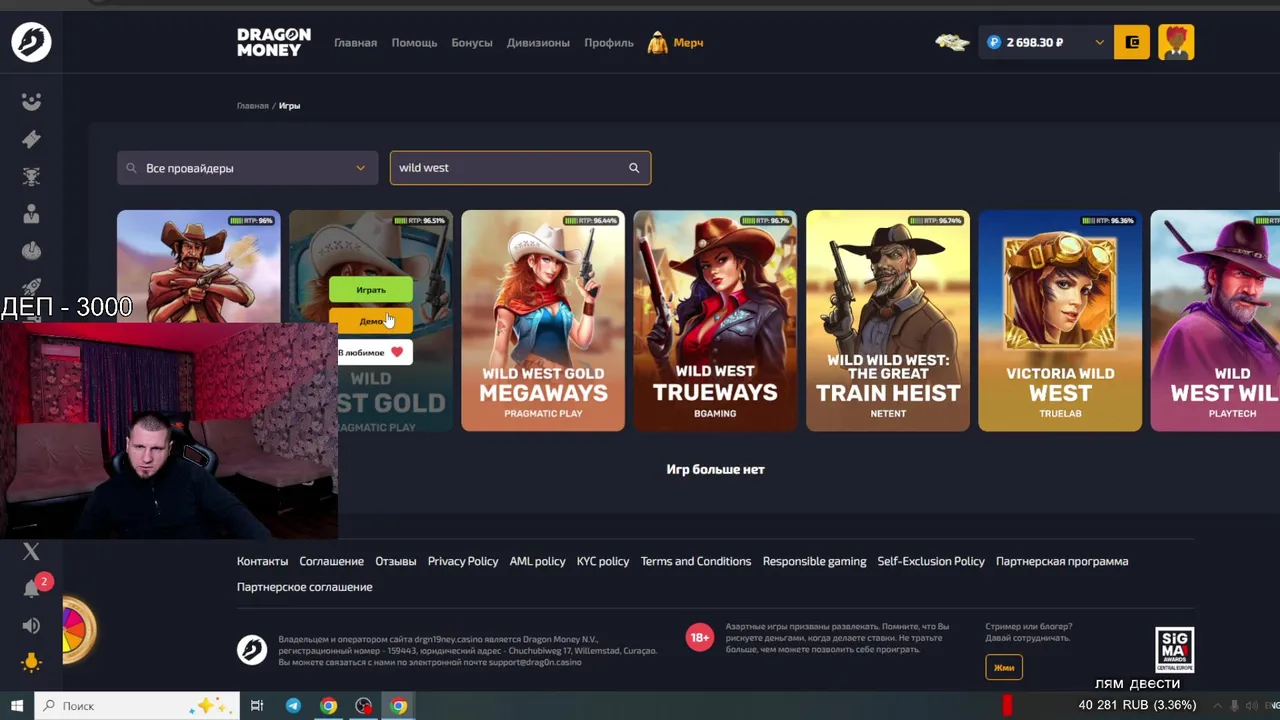Open the Victoria Wild West game card
The height and width of the screenshot is (720, 1280).
[x=1060, y=320]
